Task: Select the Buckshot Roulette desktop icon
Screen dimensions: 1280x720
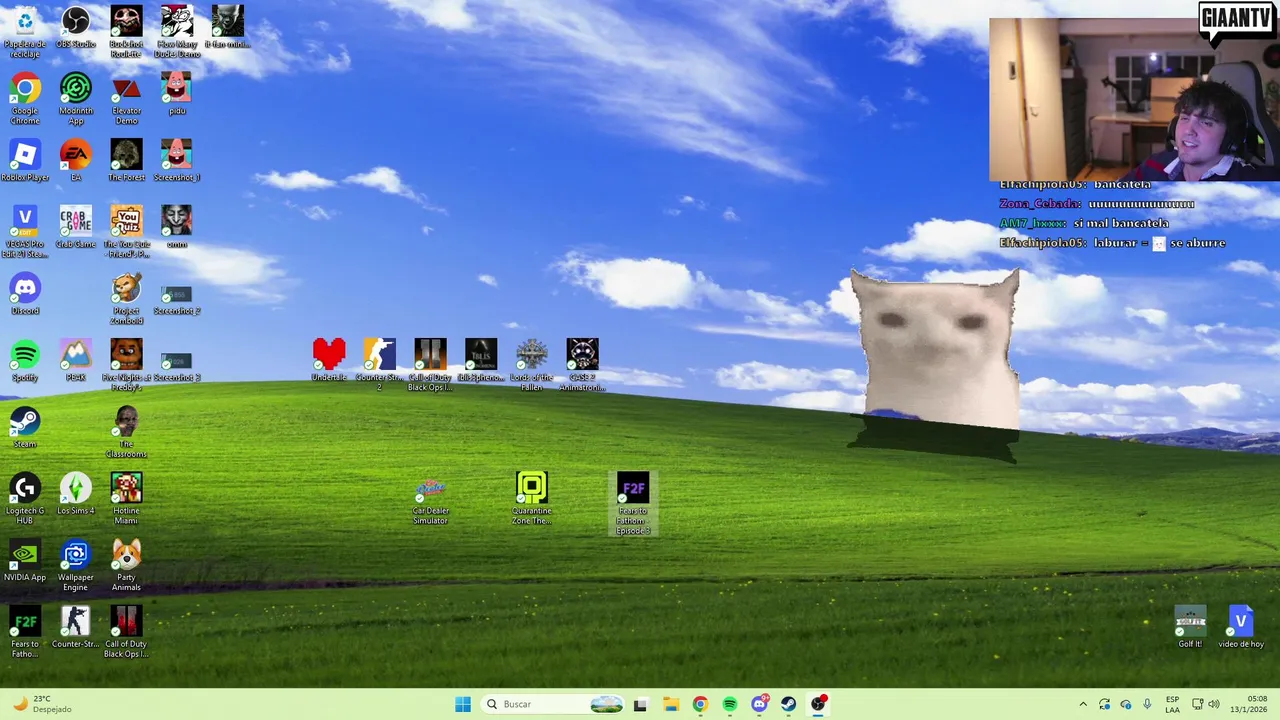Action: (126, 30)
